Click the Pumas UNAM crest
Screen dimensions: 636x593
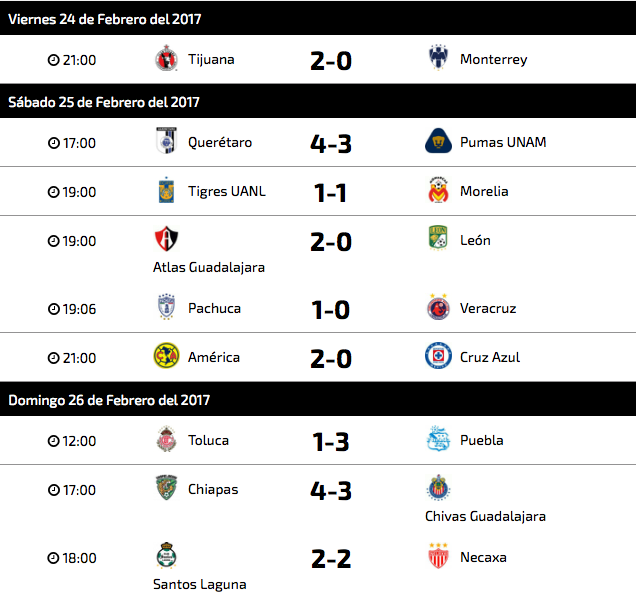coord(439,142)
